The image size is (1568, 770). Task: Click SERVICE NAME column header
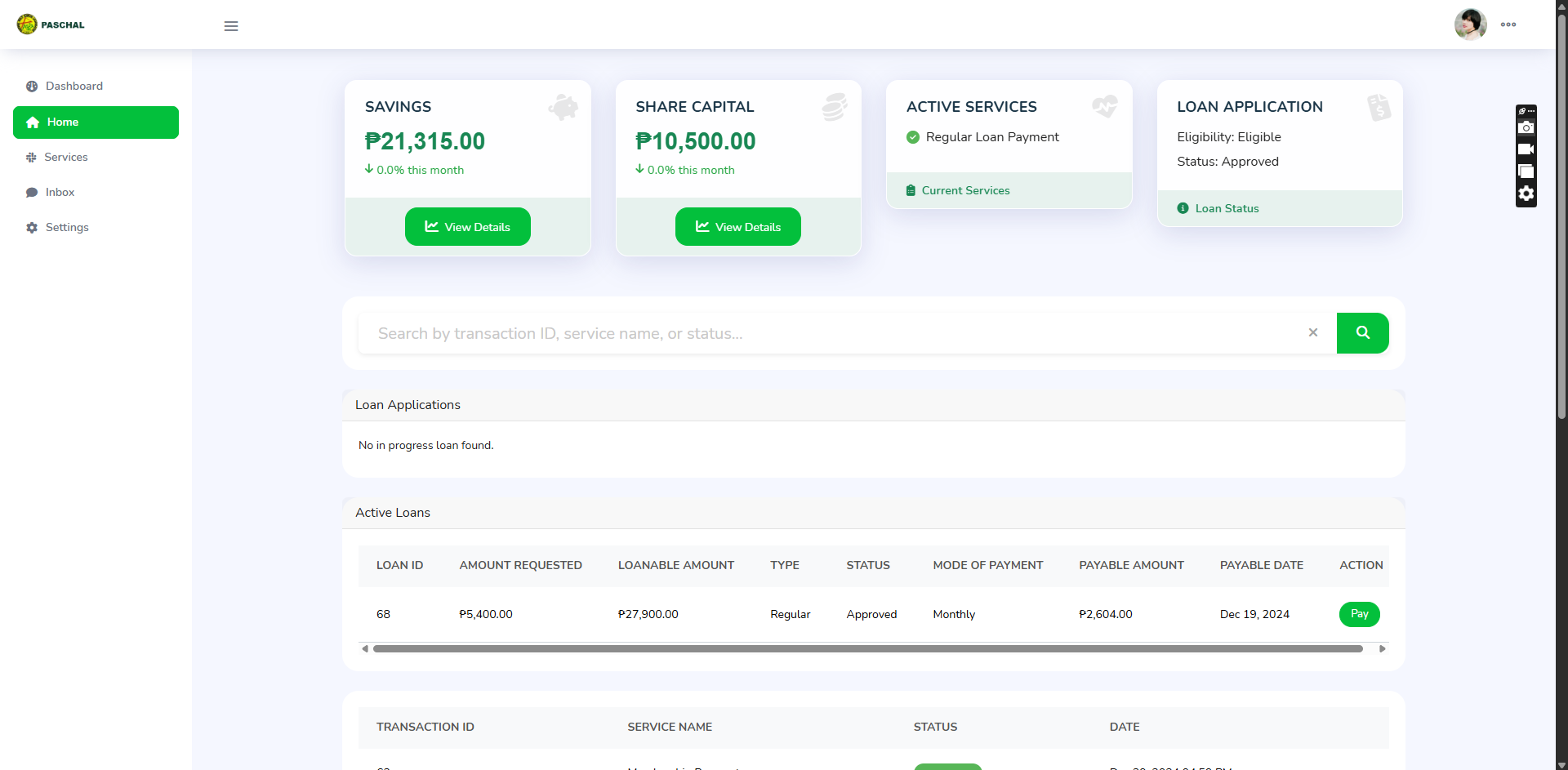(670, 727)
